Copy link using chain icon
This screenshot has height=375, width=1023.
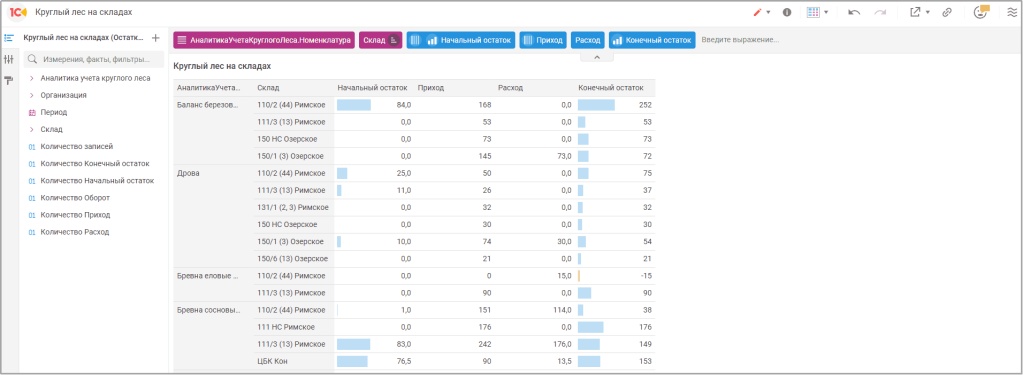pos(947,12)
